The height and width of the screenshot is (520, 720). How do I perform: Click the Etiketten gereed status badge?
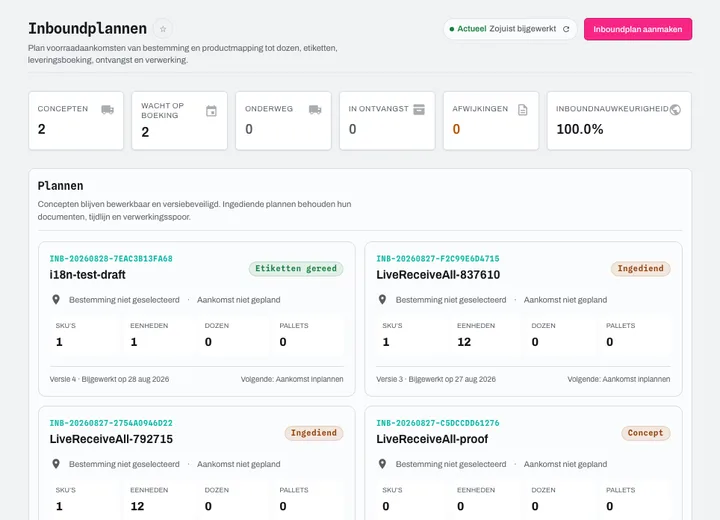pyautogui.click(x=296, y=269)
